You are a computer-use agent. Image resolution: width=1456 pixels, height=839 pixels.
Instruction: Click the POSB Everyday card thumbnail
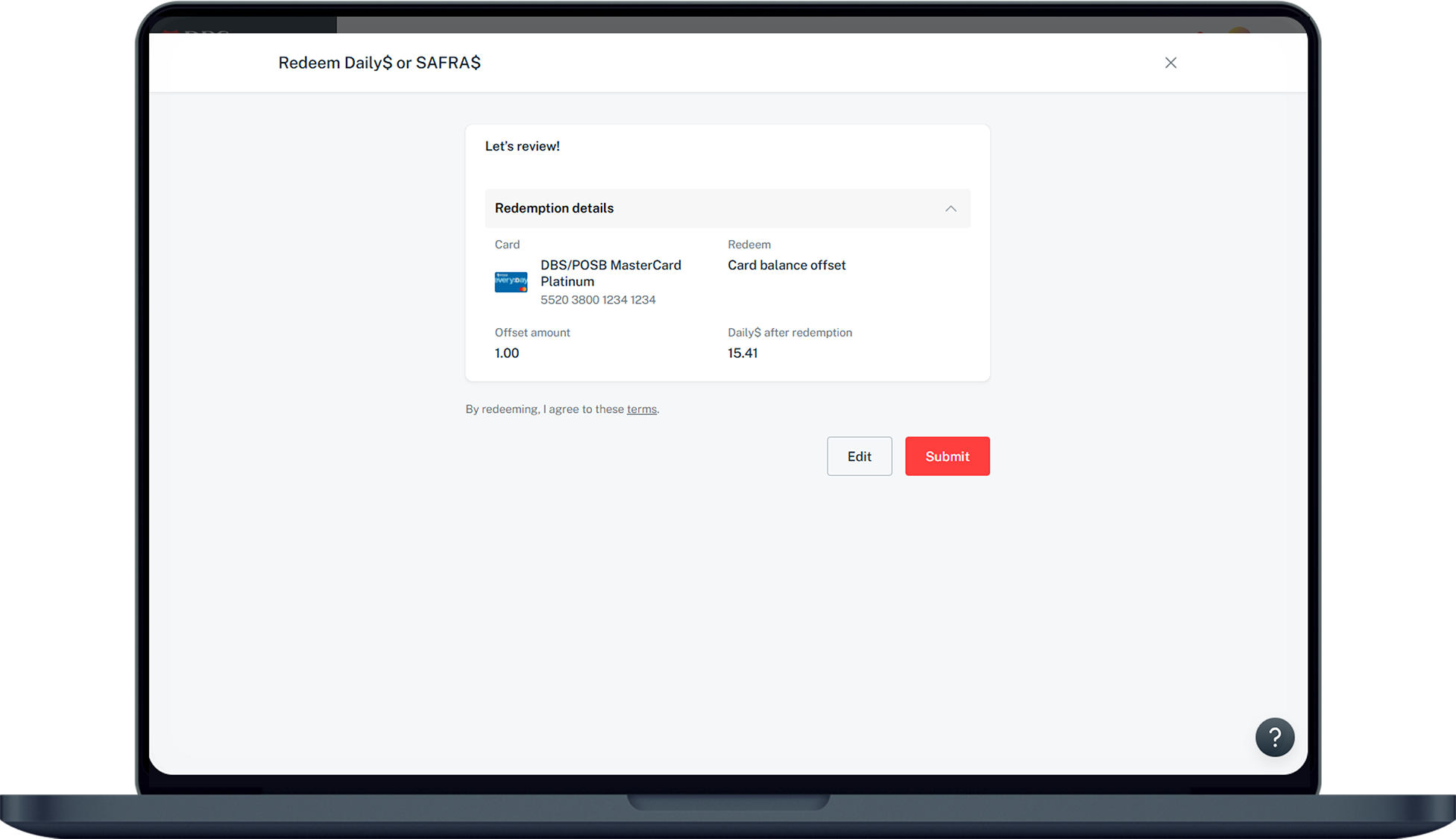click(511, 282)
